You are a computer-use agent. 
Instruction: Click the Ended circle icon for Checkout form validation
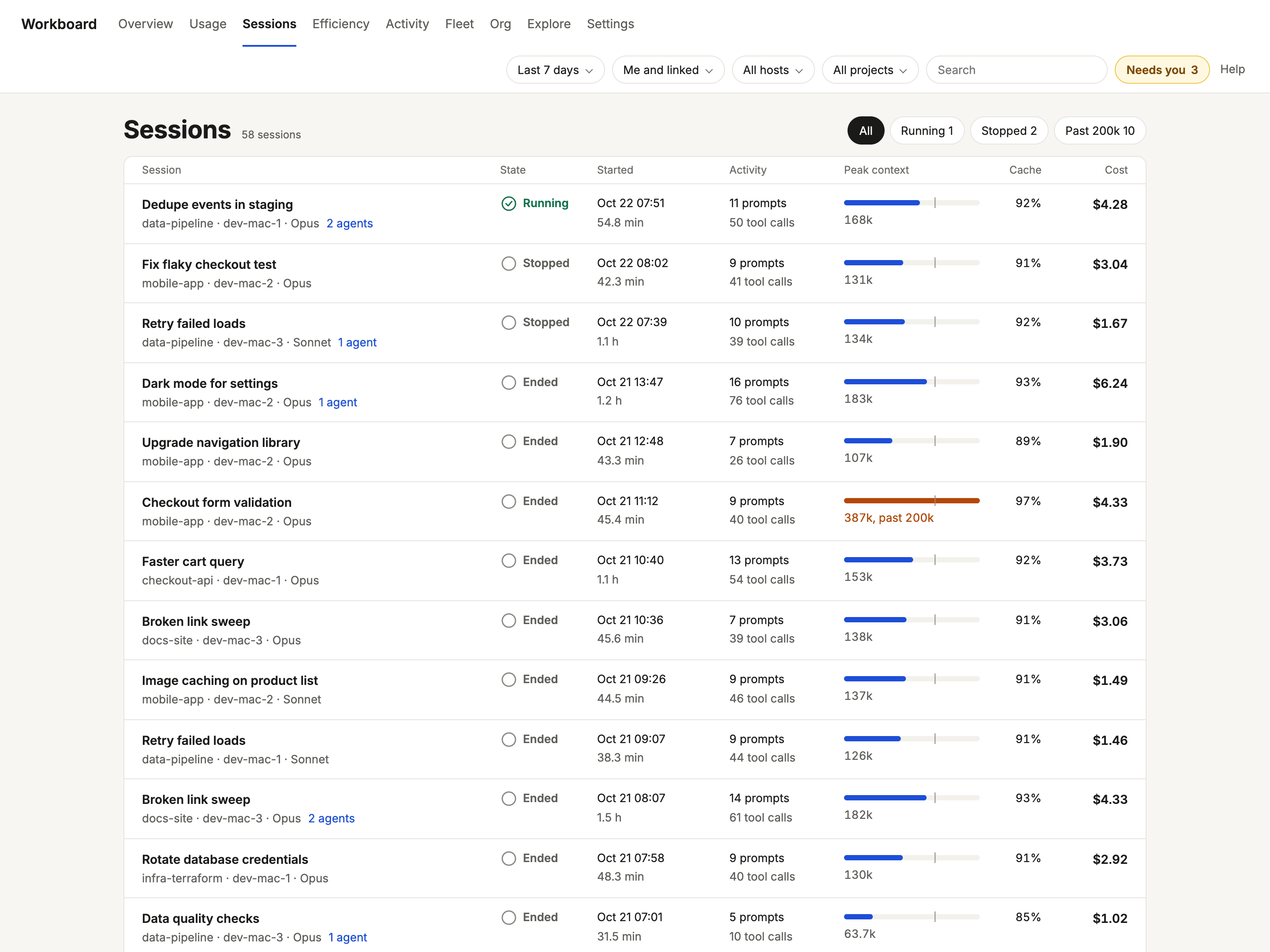click(x=509, y=502)
